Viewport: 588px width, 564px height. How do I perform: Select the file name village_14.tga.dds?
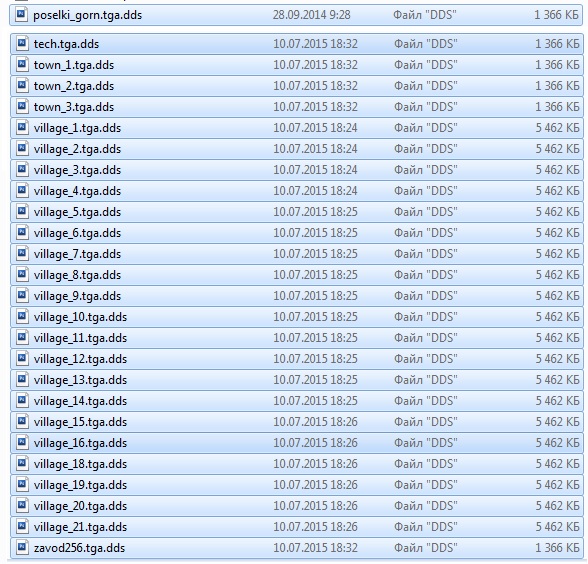[x=80, y=401]
